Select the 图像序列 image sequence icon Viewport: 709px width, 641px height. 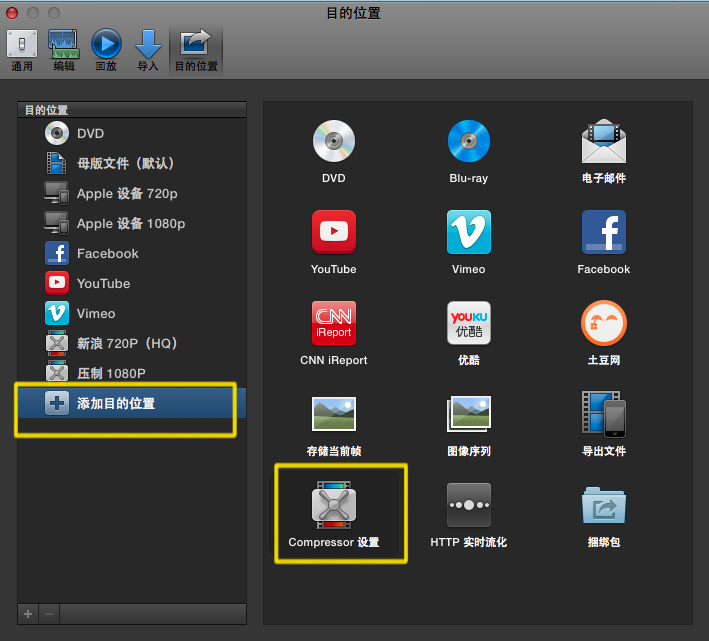click(468, 414)
